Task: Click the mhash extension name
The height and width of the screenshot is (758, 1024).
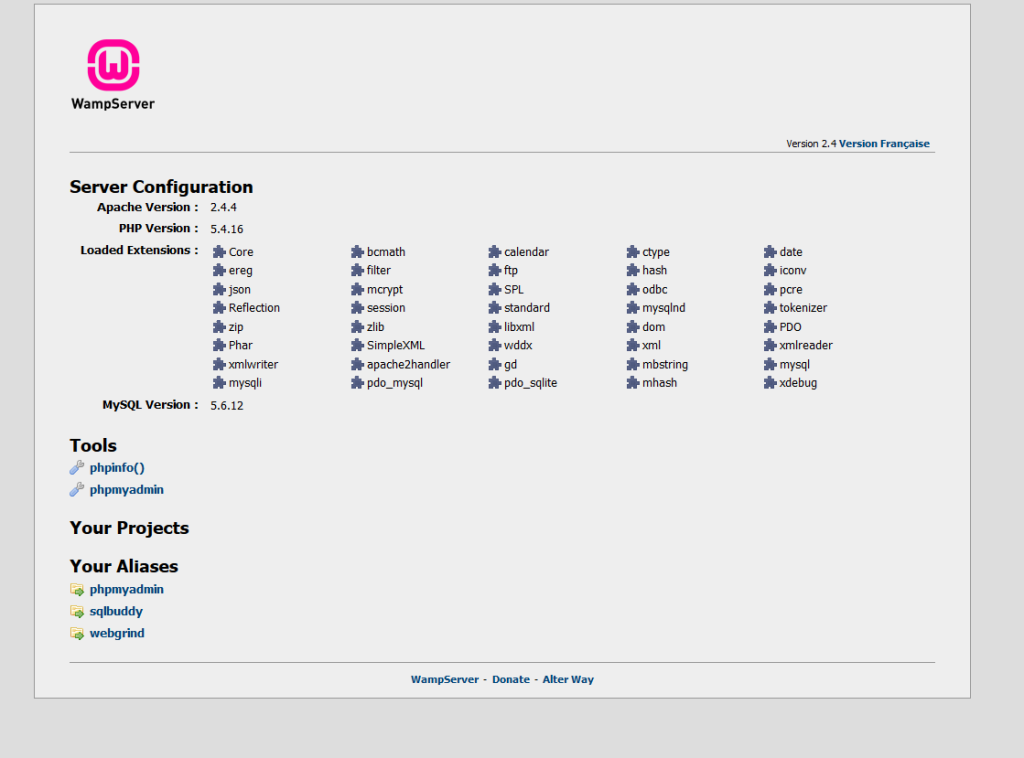Action: point(660,383)
